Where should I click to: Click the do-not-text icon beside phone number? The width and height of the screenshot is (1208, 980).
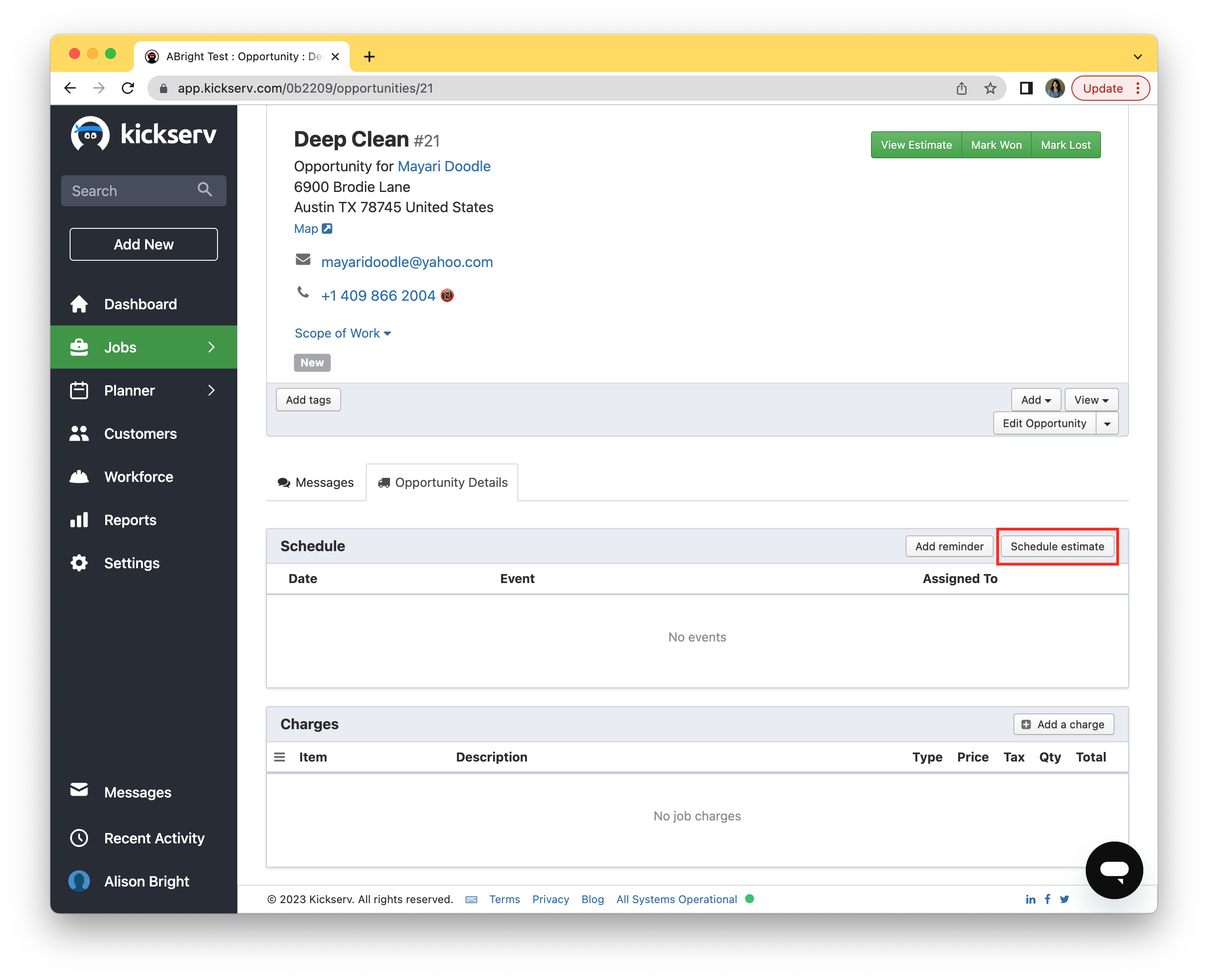(x=447, y=296)
